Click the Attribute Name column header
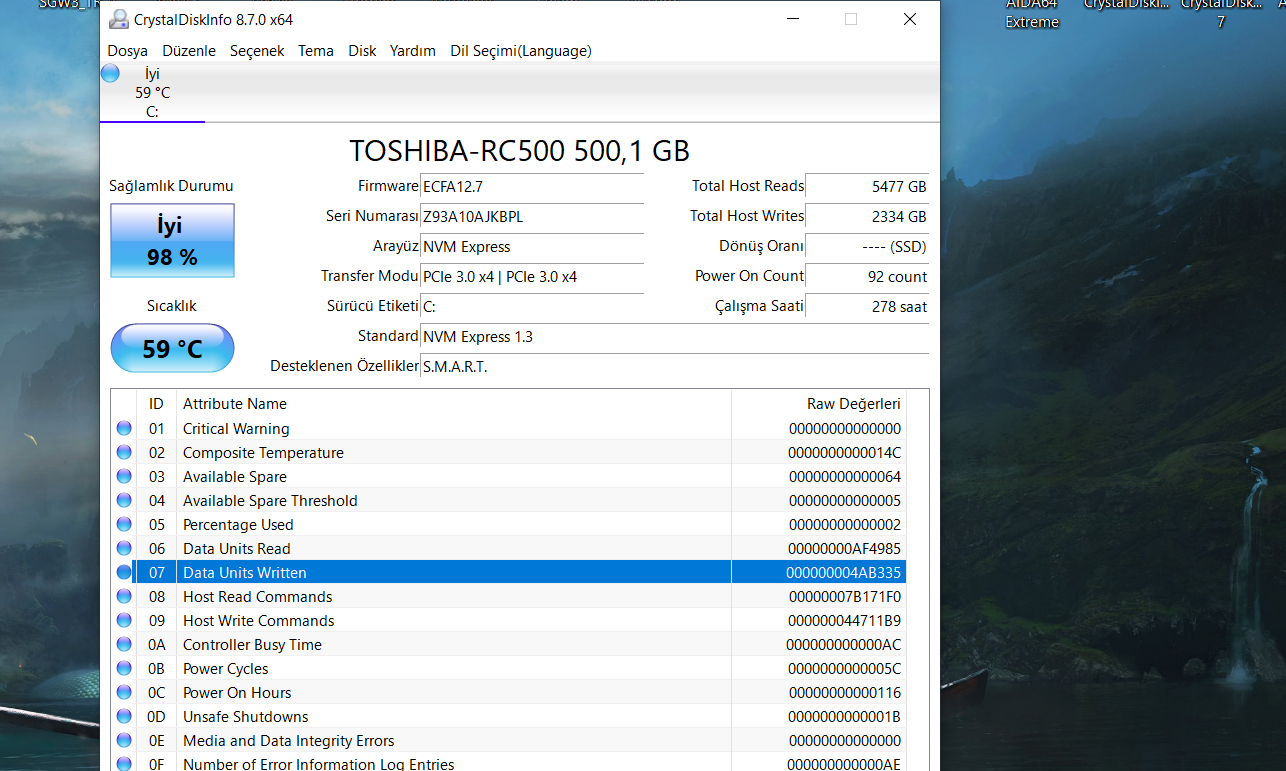This screenshot has width=1286, height=771. pos(235,404)
